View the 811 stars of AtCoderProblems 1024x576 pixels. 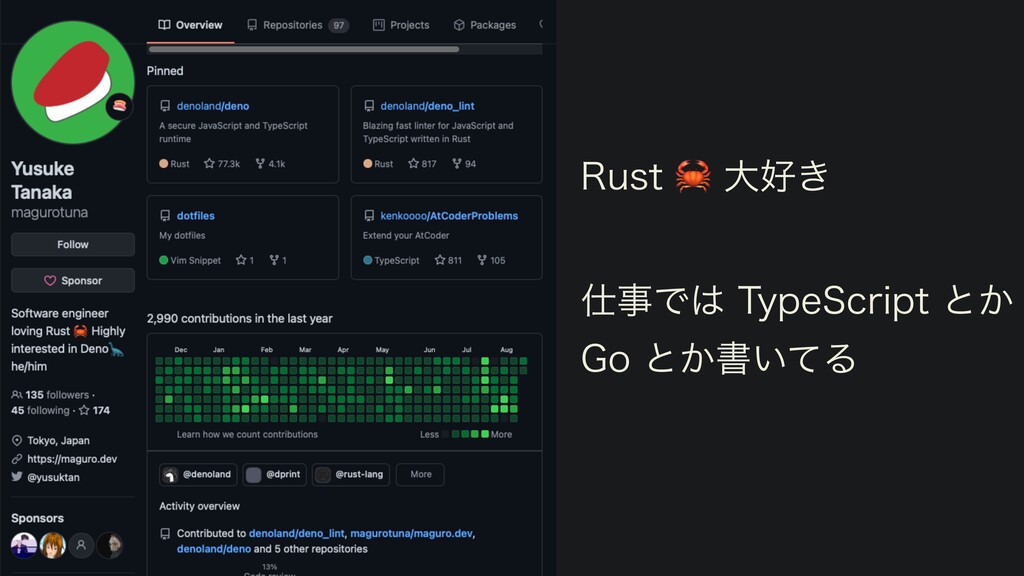[448, 260]
